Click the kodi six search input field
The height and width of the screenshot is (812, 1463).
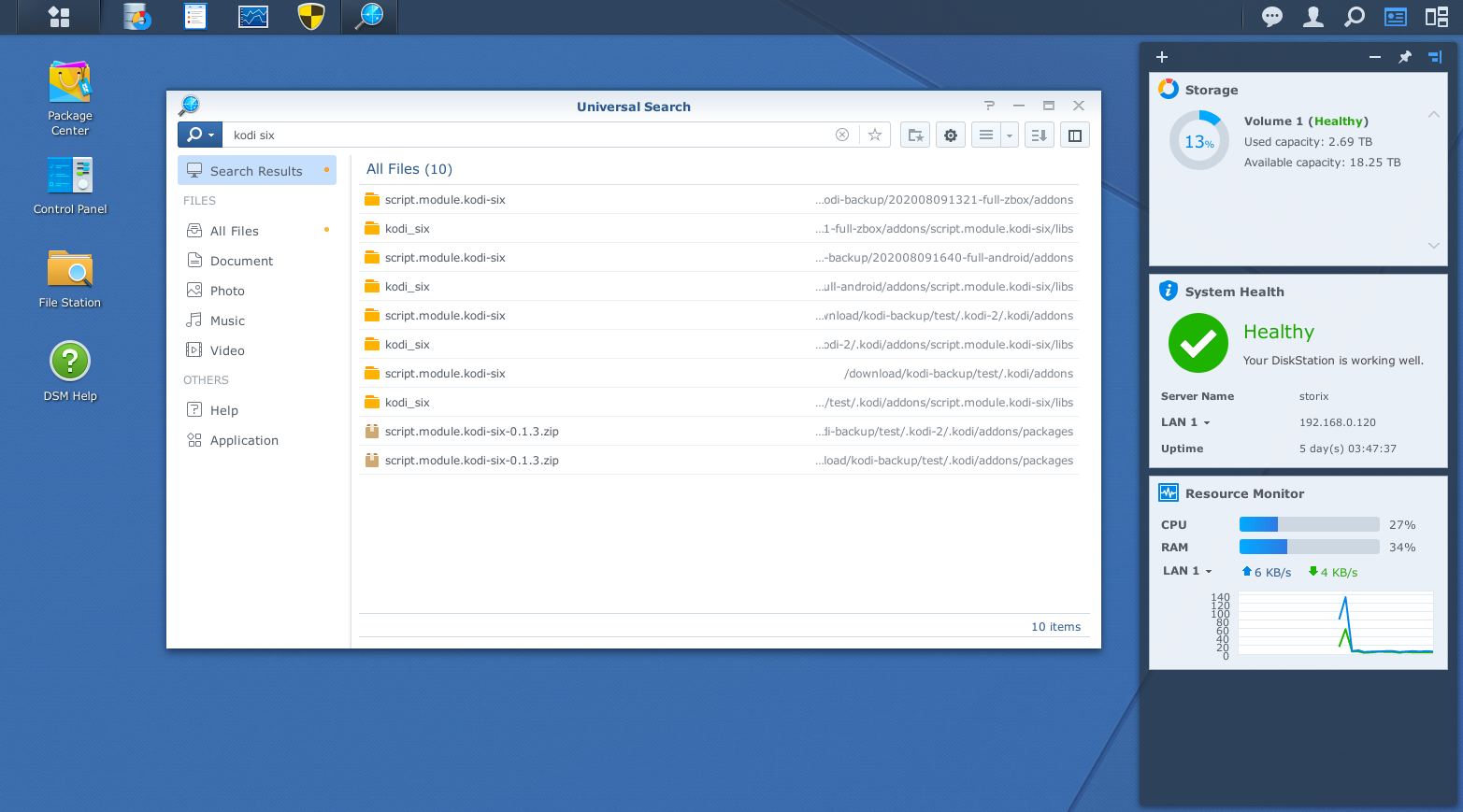528,135
